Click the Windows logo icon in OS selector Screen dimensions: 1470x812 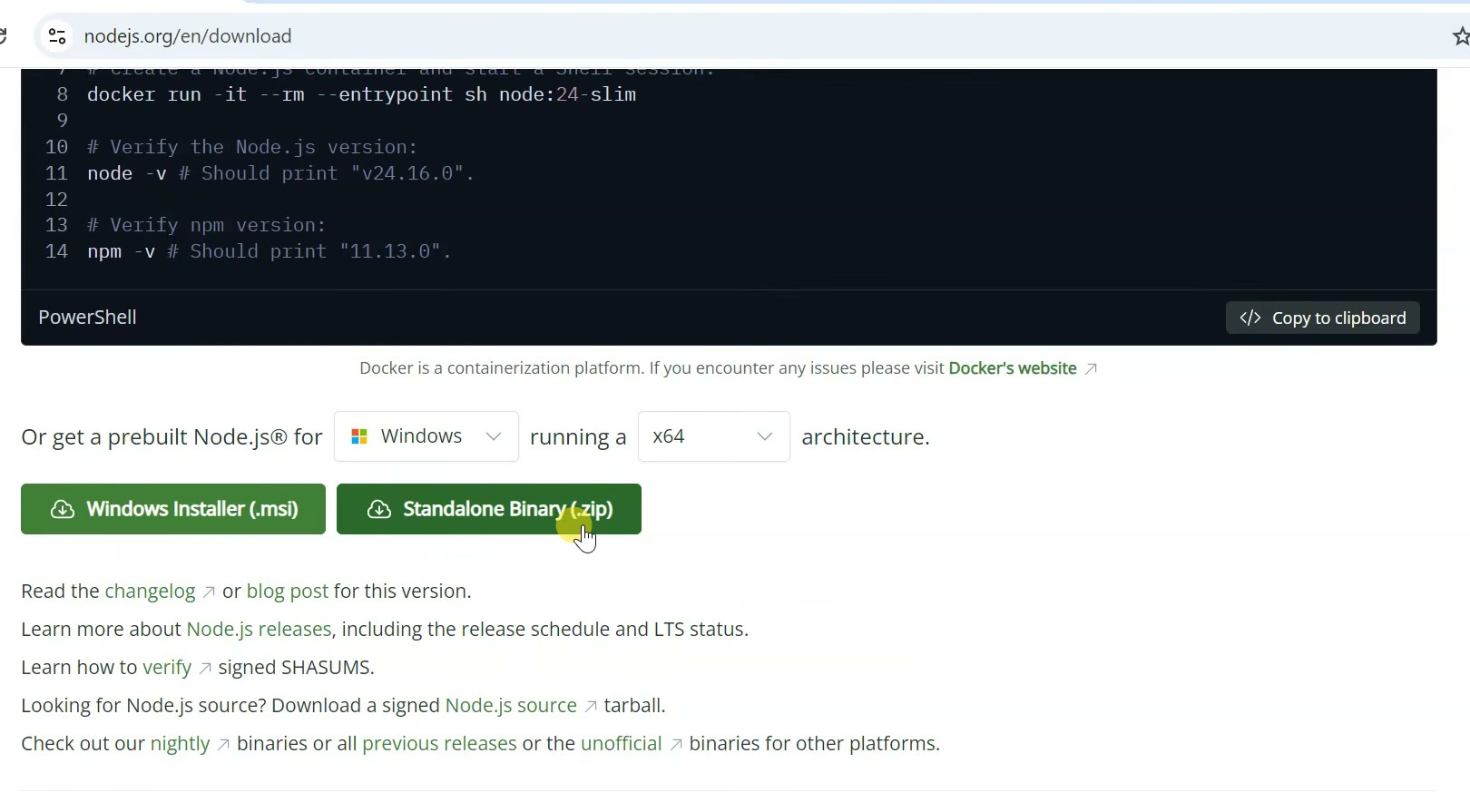359,436
